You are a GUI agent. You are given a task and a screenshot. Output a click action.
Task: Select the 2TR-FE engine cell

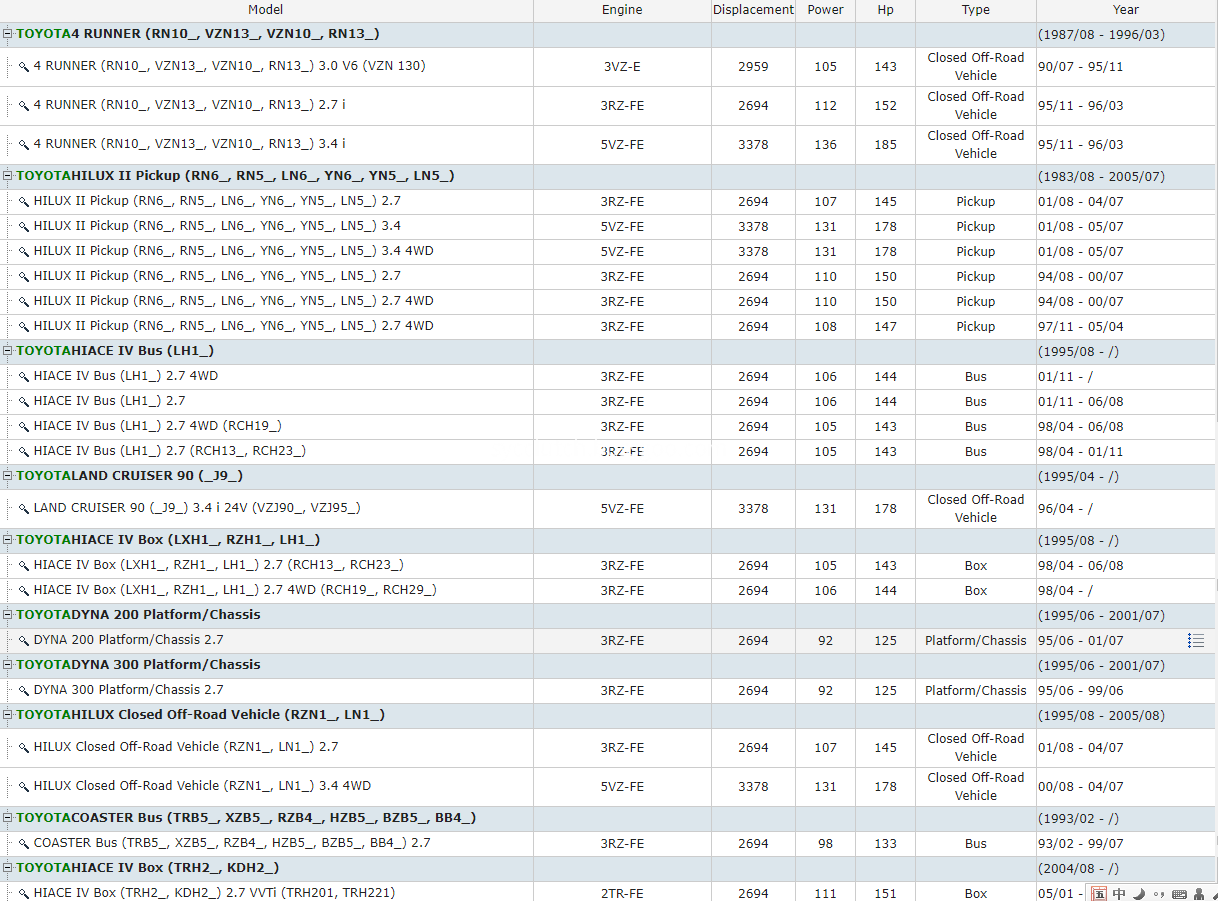622,894
